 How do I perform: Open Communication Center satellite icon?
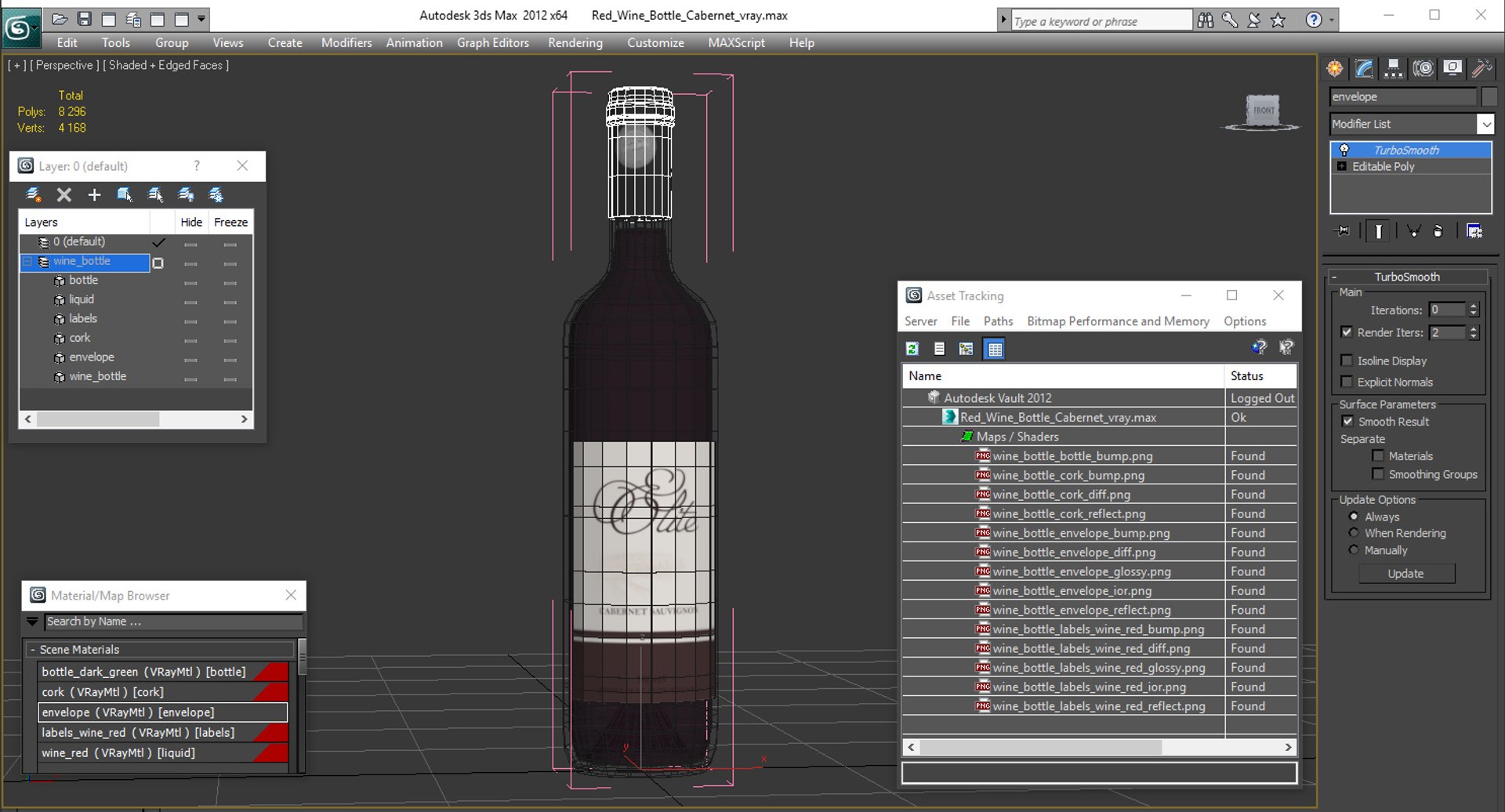1254,20
